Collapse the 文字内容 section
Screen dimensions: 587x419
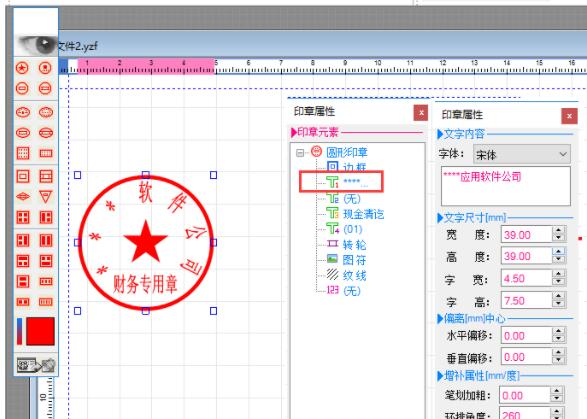point(440,134)
